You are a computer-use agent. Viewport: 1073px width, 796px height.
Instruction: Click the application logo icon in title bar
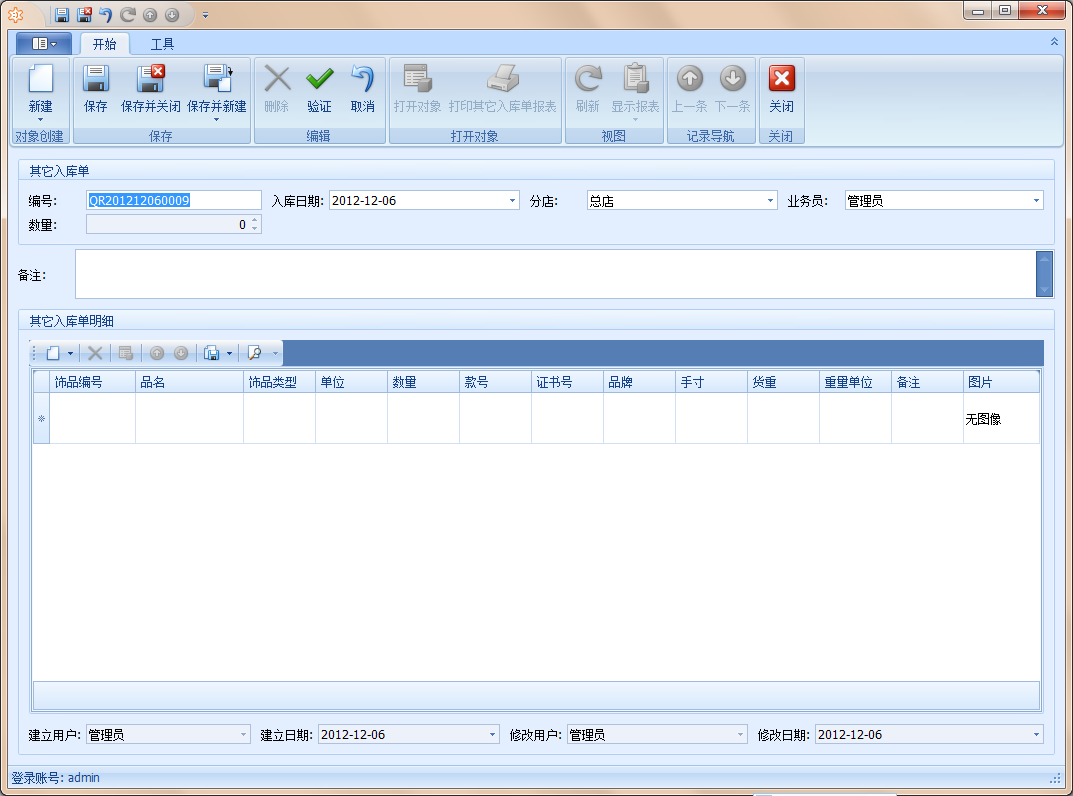[15, 14]
